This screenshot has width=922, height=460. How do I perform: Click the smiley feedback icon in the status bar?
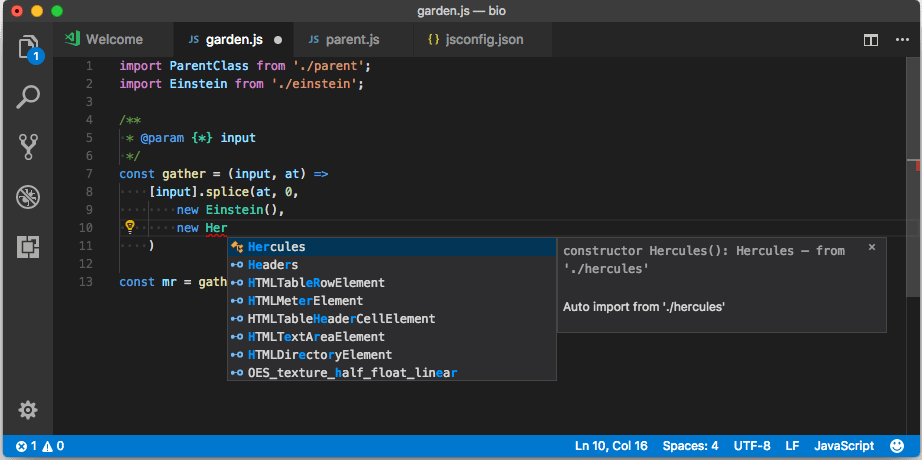click(x=897, y=446)
